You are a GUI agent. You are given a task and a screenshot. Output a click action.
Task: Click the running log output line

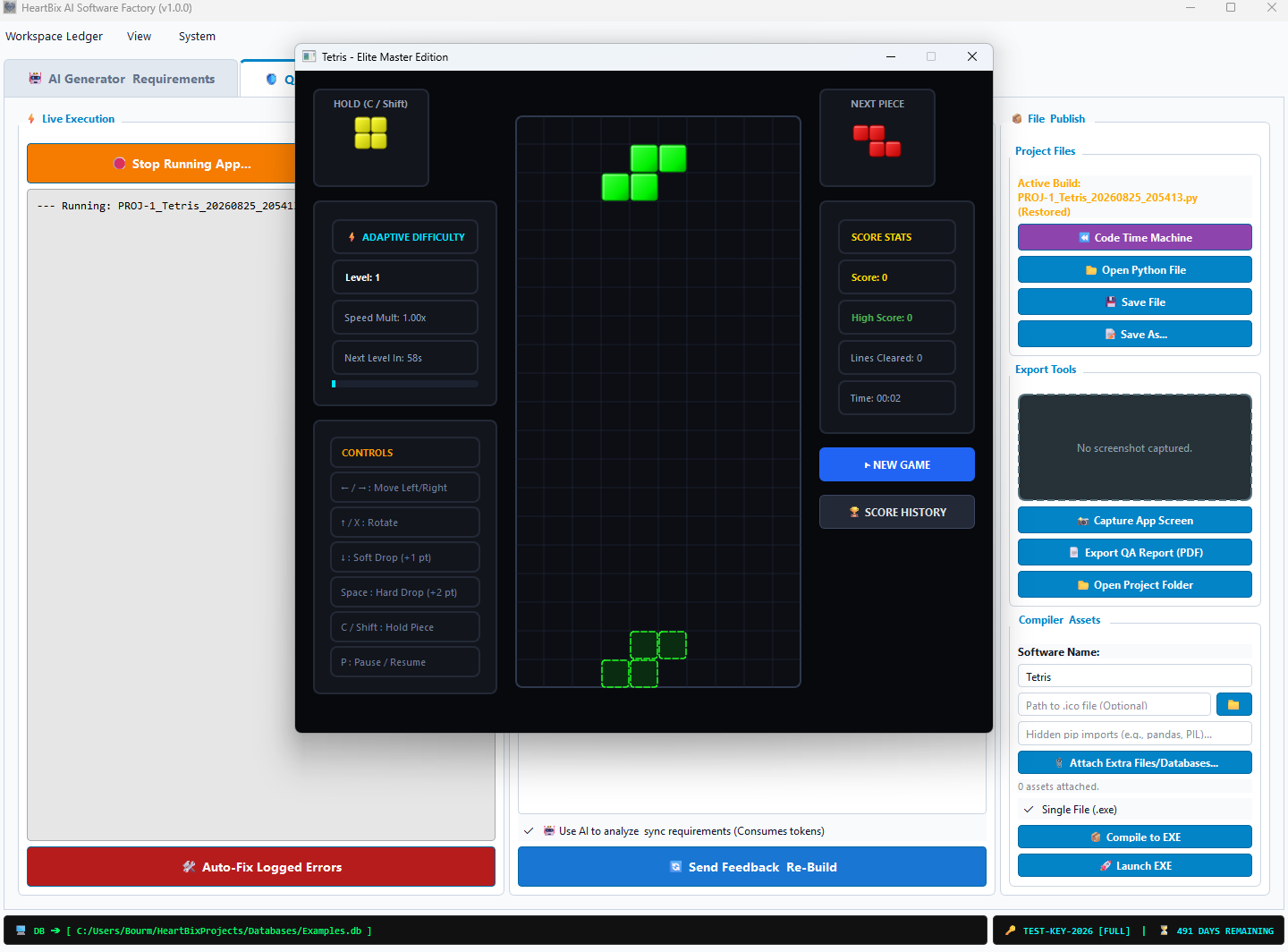pos(165,206)
